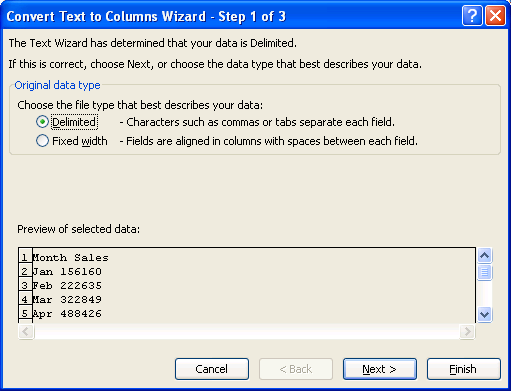Click the horizontal scrollbar track in preview

pos(247,331)
